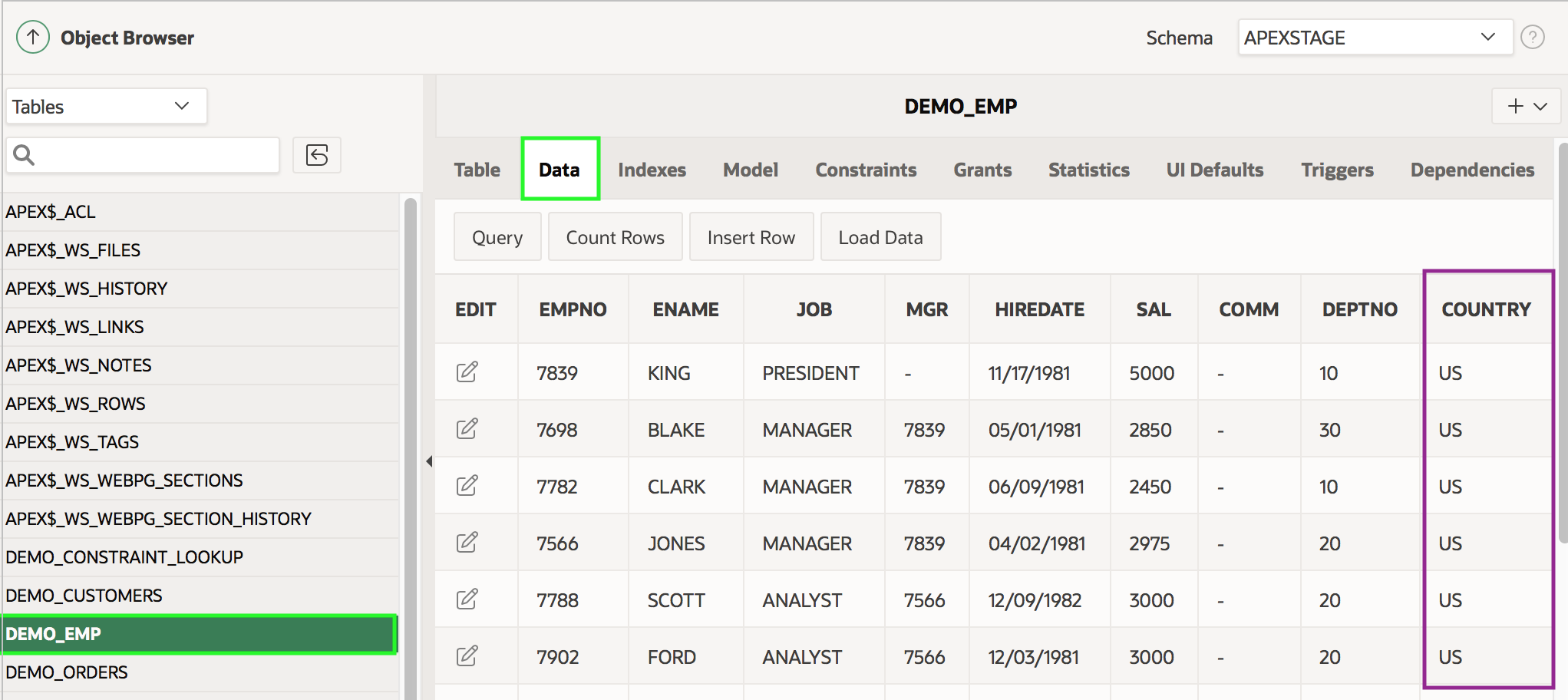Open edit icon for JONES row
This screenshot has height=700, width=1568.
467,543
